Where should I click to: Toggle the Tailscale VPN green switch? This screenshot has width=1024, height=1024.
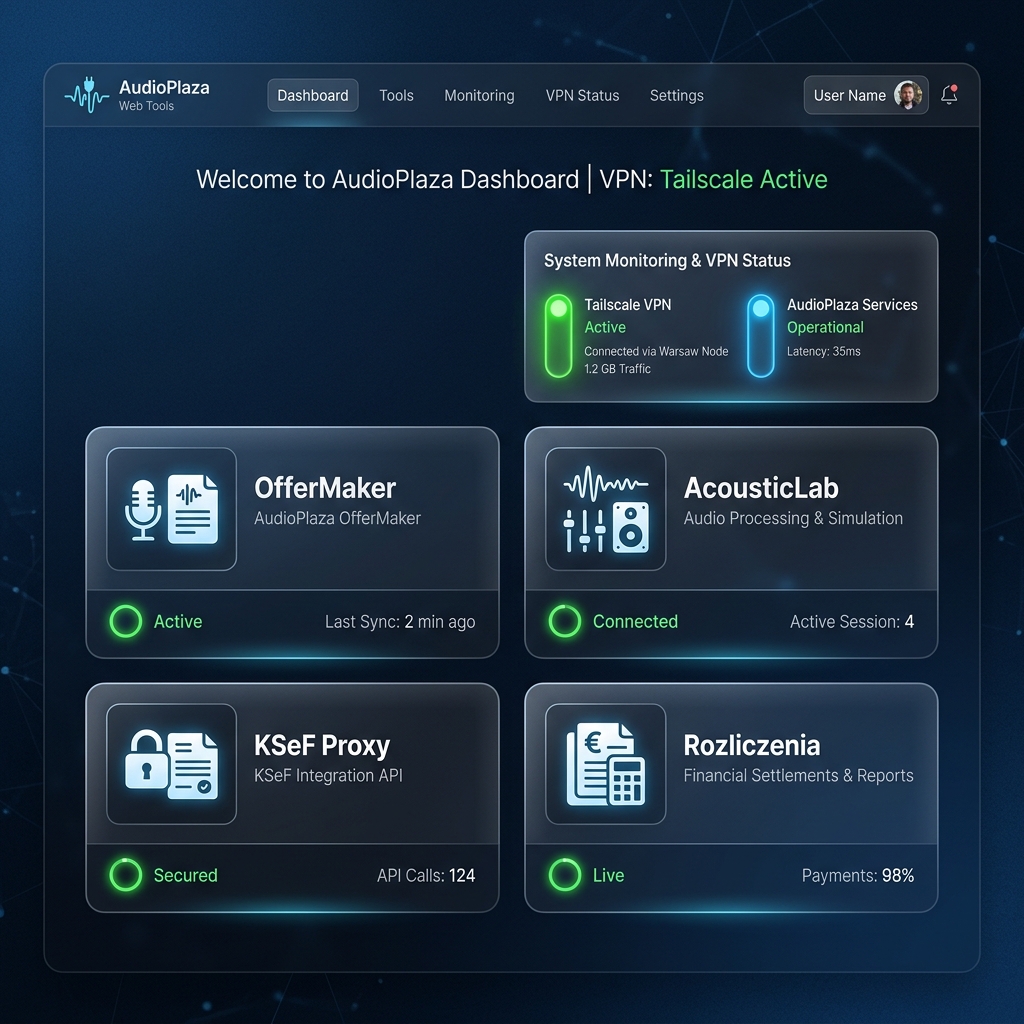click(558, 336)
